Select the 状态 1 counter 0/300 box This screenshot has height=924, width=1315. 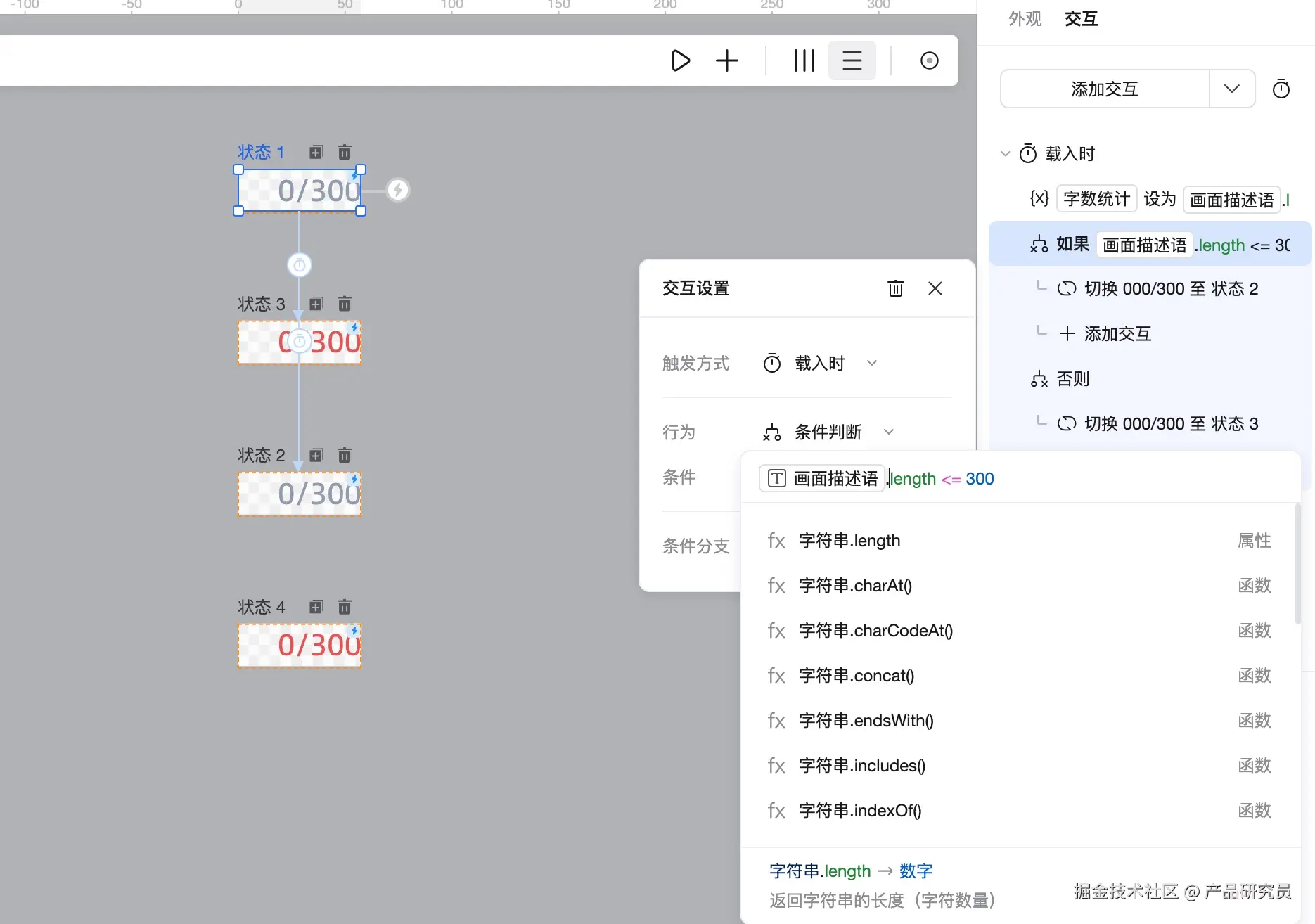point(300,191)
